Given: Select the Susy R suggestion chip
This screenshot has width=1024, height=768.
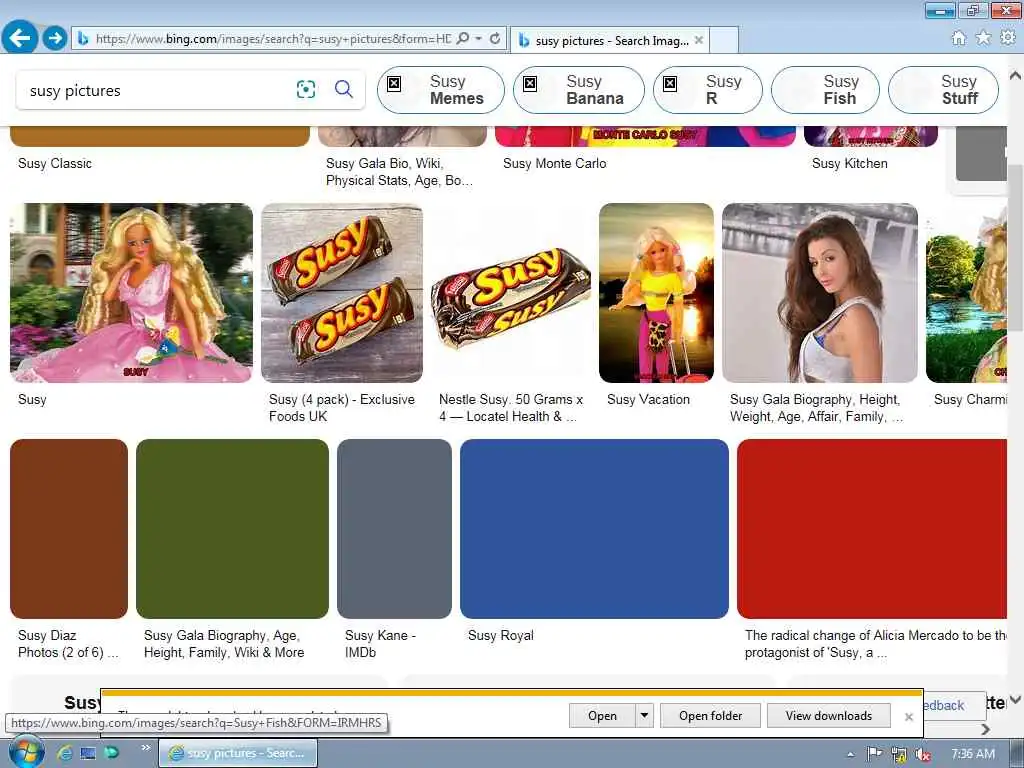Looking at the screenshot, I should [x=707, y=90].
